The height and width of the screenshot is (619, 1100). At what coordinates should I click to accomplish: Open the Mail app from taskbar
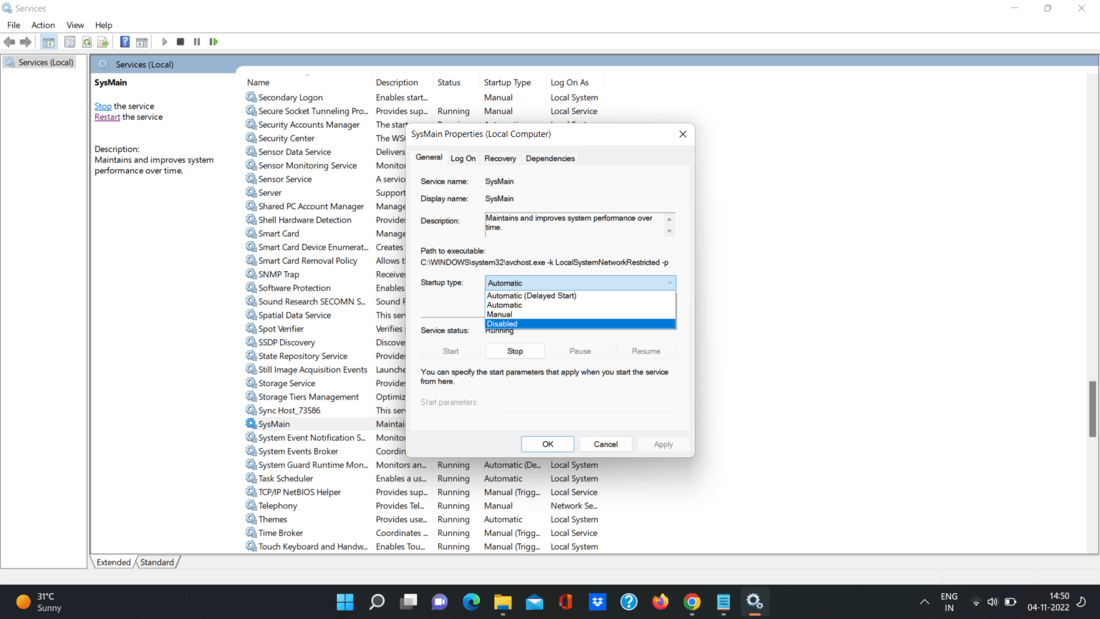click(x=534, y=602)
